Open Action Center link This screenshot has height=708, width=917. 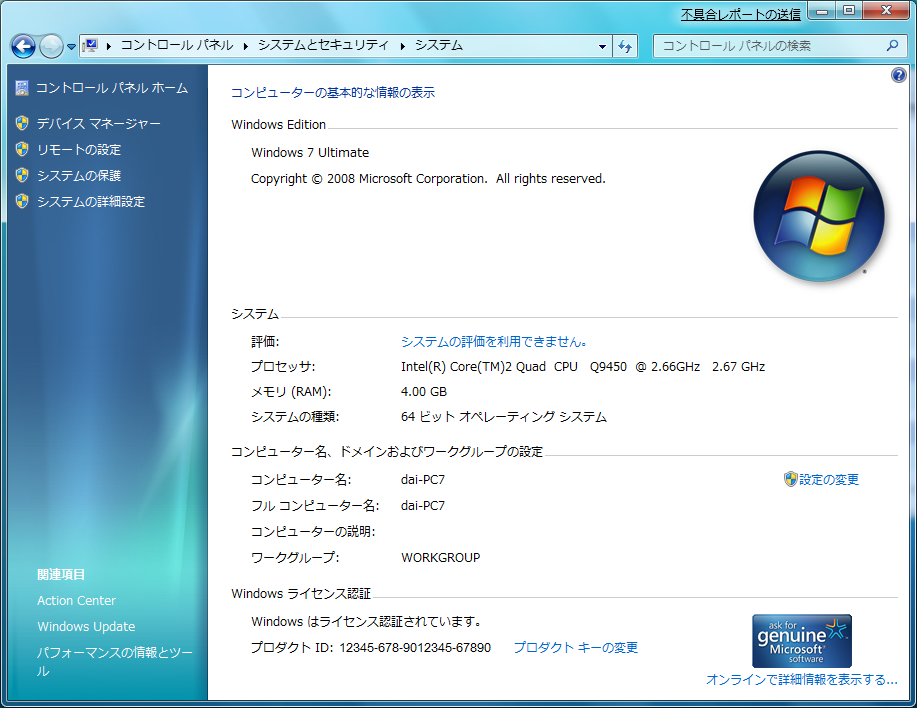pyautogui.click(x=76, y=600)
